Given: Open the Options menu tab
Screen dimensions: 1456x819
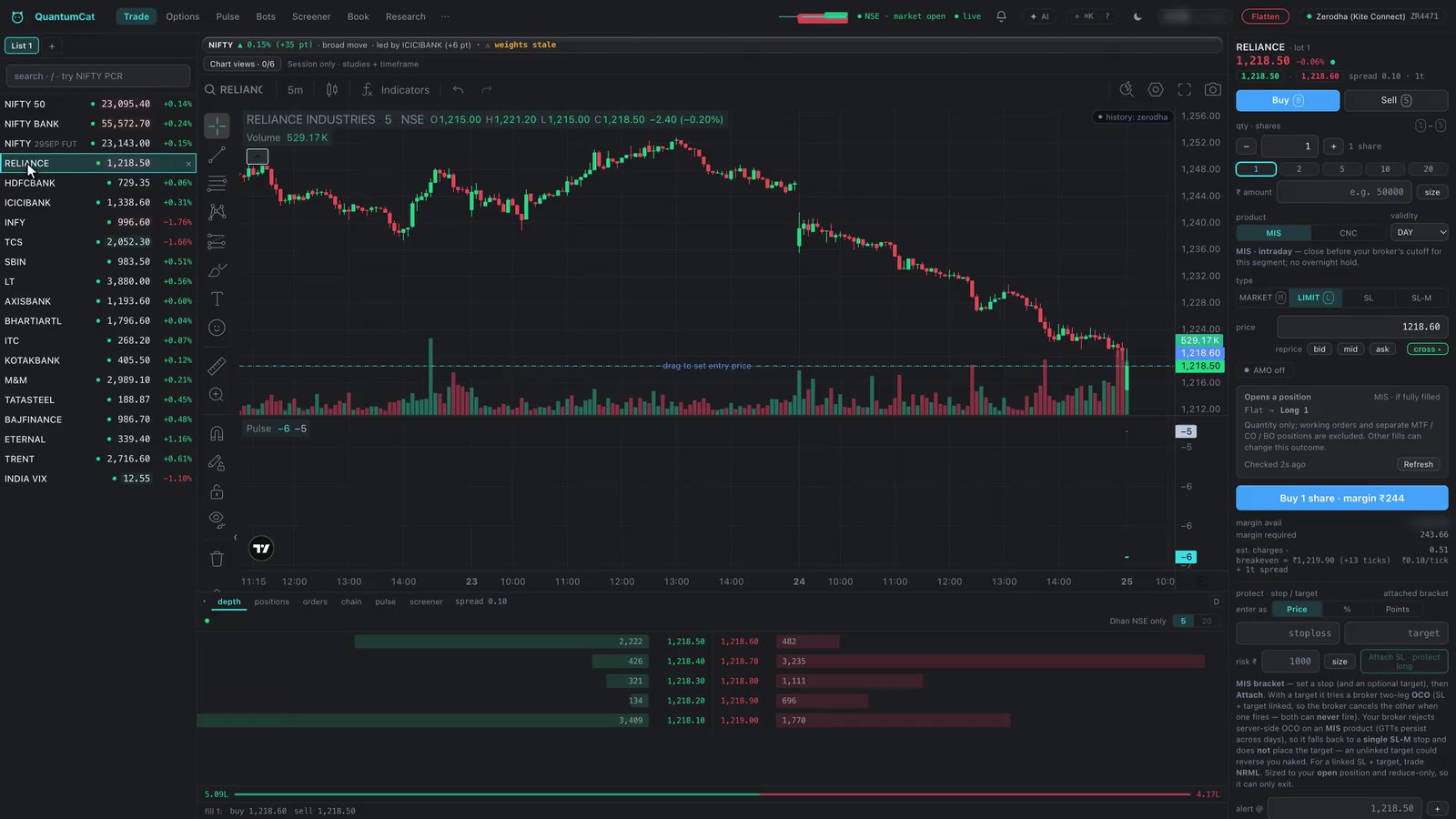Looking at the screenshot, I should click(x=182, y=16).
